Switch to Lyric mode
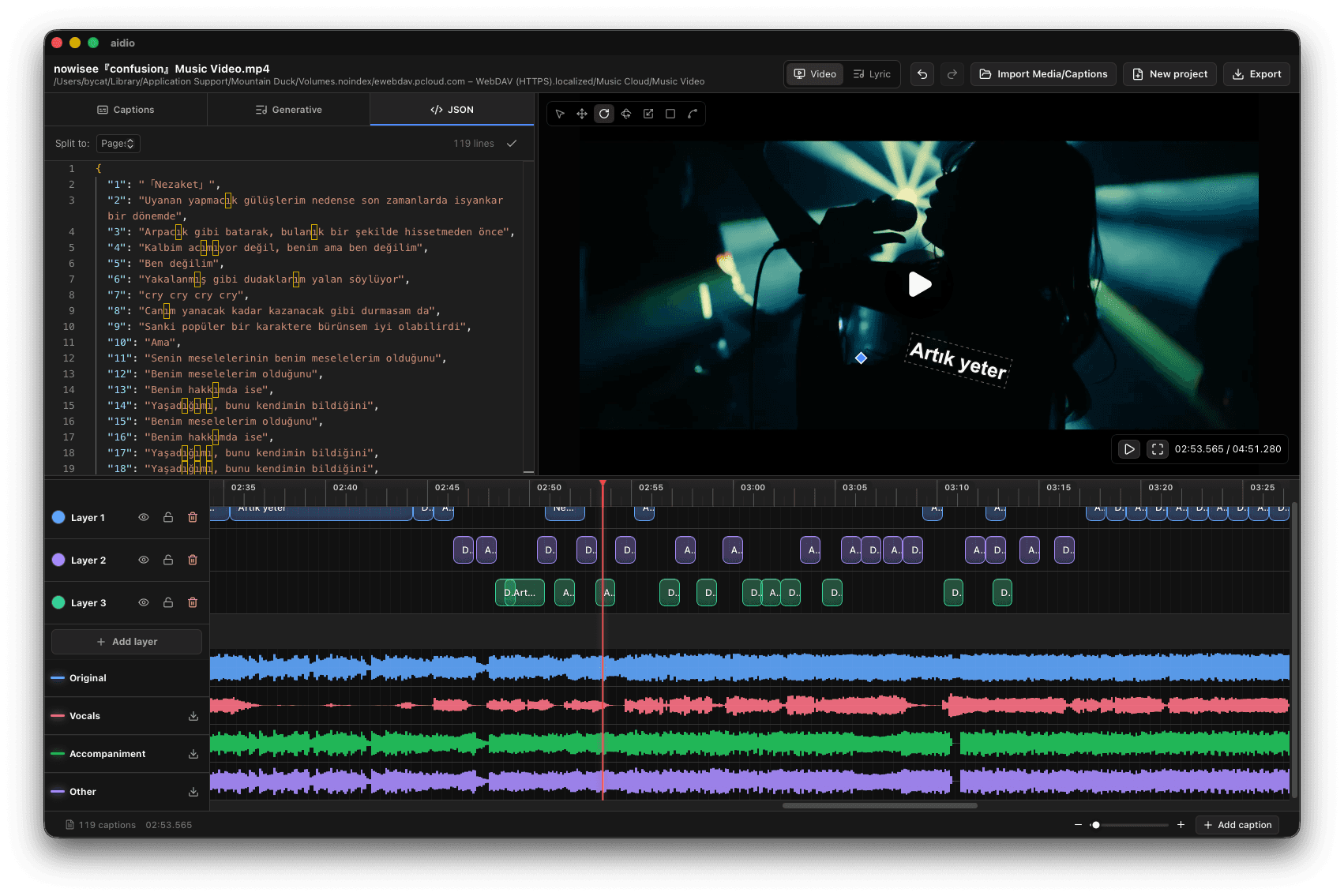The width and height of the screenshot is (1344, 896). pos(872,74)
